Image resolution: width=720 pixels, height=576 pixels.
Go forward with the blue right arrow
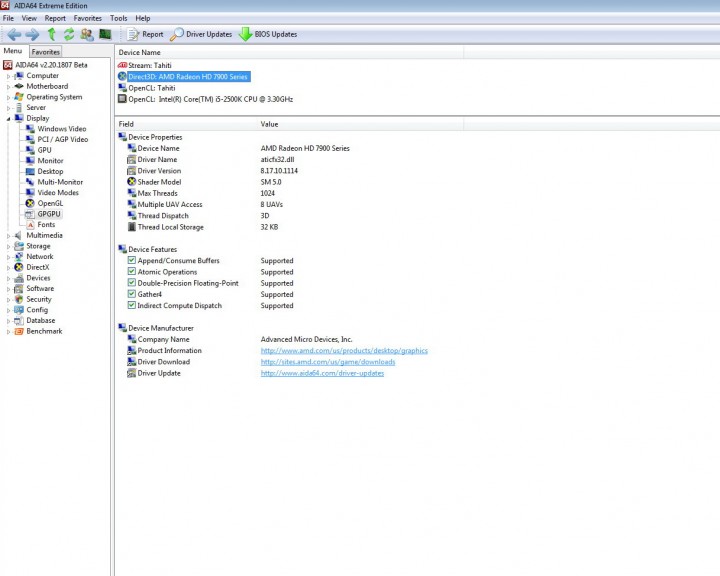coord(32,34)
